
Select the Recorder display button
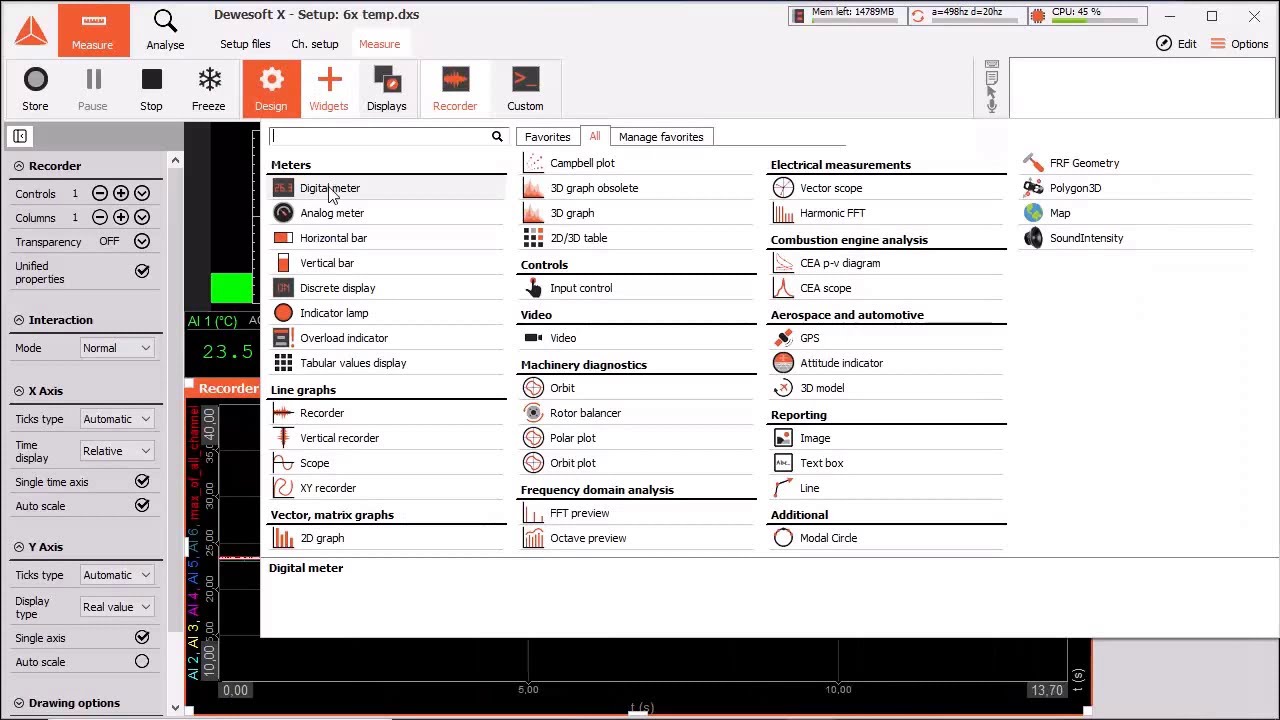click(455, 89)
